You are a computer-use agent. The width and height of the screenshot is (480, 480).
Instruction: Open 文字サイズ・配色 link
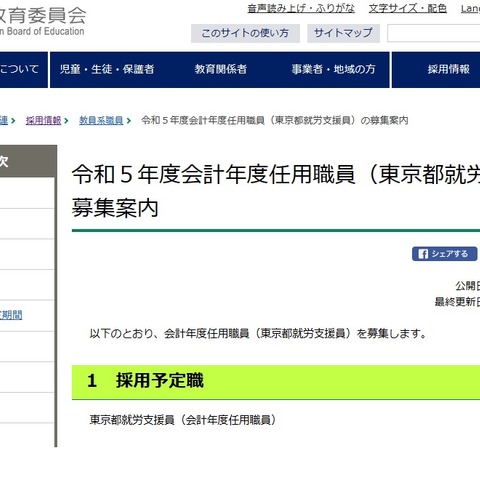point(408,8)
